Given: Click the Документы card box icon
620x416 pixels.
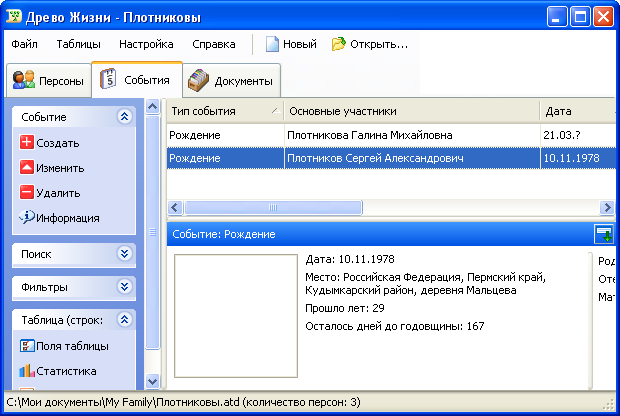Looking at the screenshot, I should (198, 80).
